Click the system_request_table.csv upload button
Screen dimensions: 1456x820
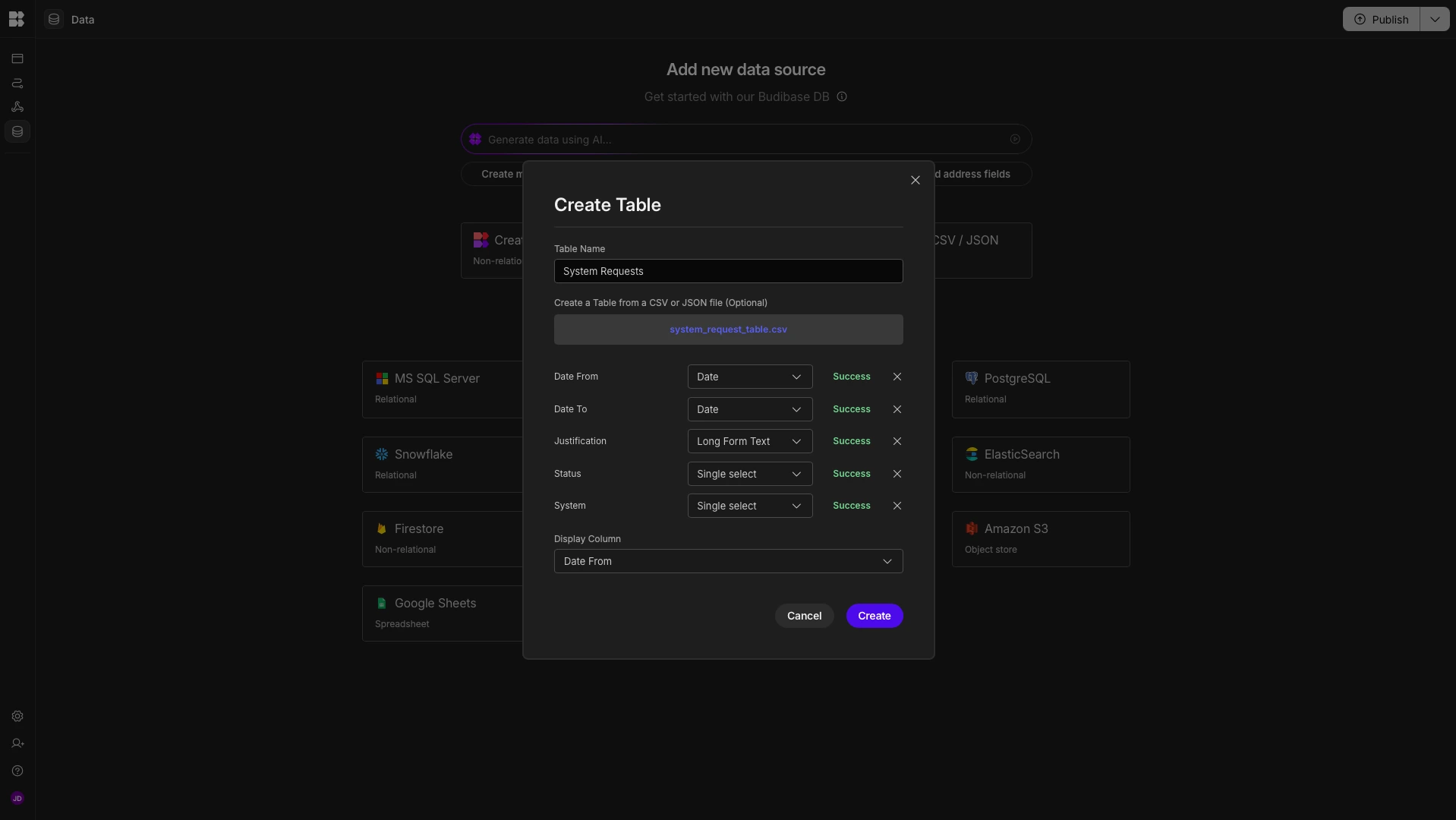(x=728, y=330)
